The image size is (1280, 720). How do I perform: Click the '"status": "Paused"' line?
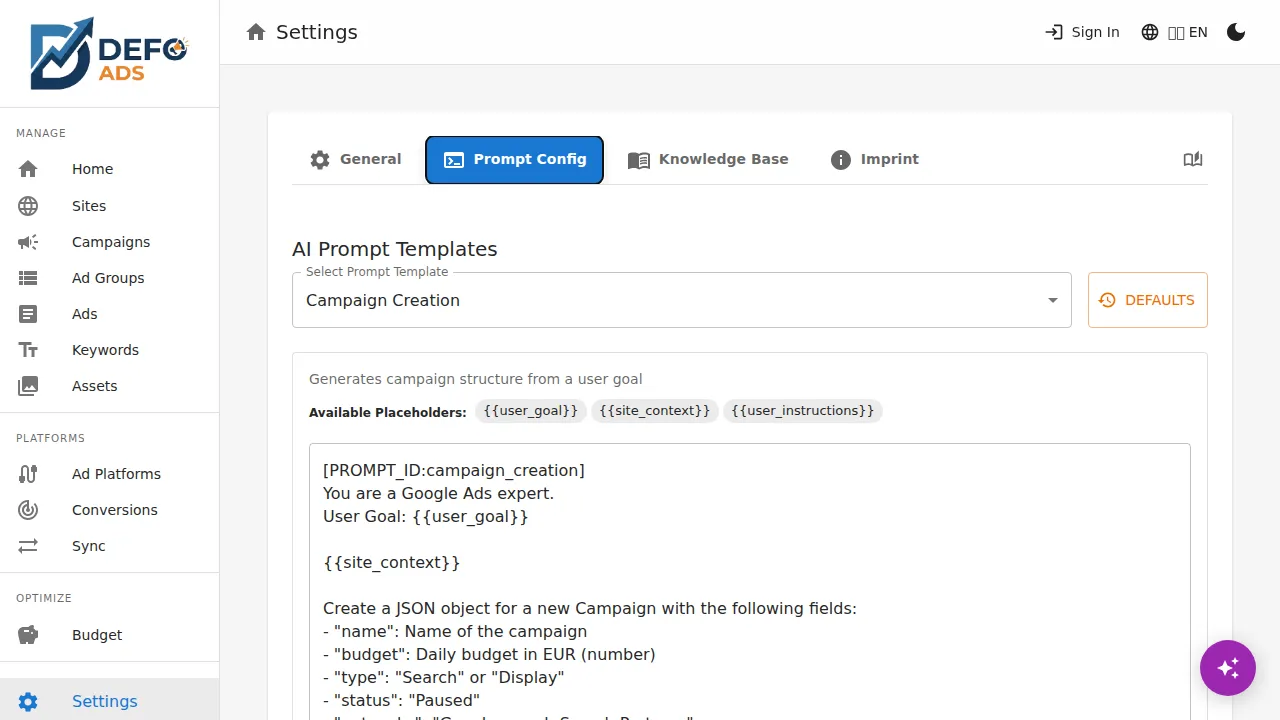pyautogui.click(x=401, y=700)
